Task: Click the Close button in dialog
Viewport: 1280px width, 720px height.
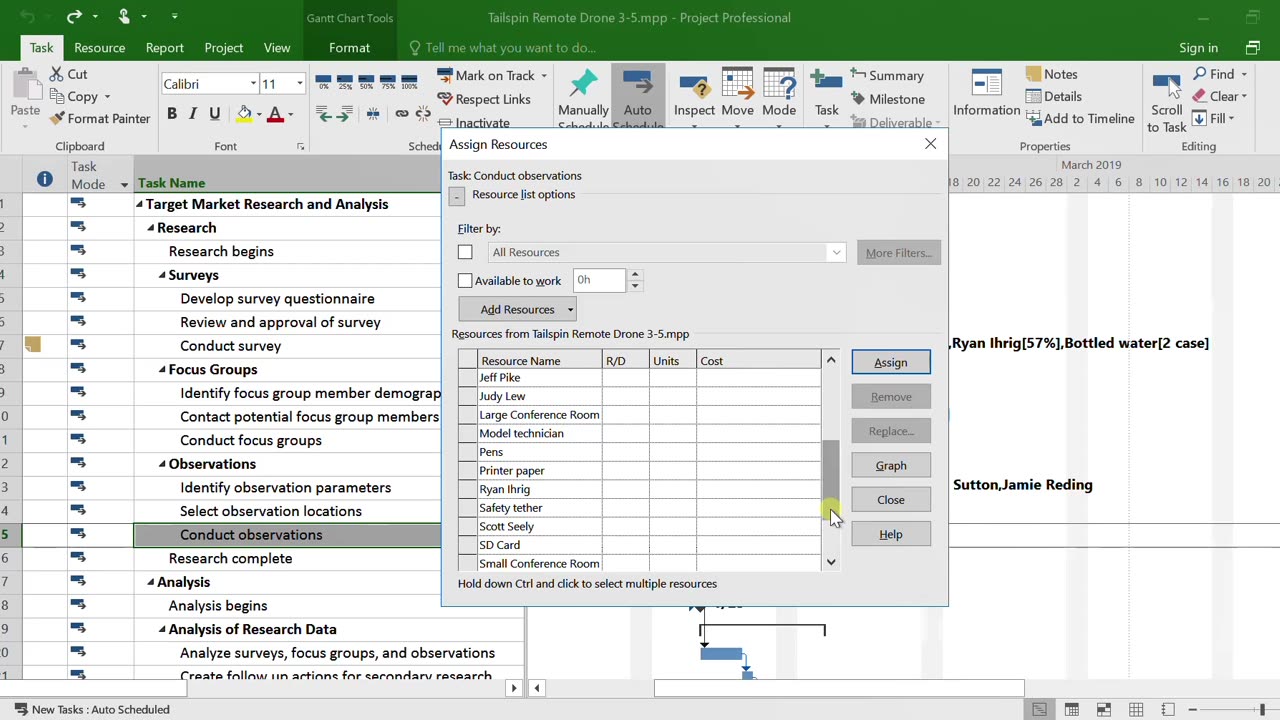Action: click(x=890, y=500)
